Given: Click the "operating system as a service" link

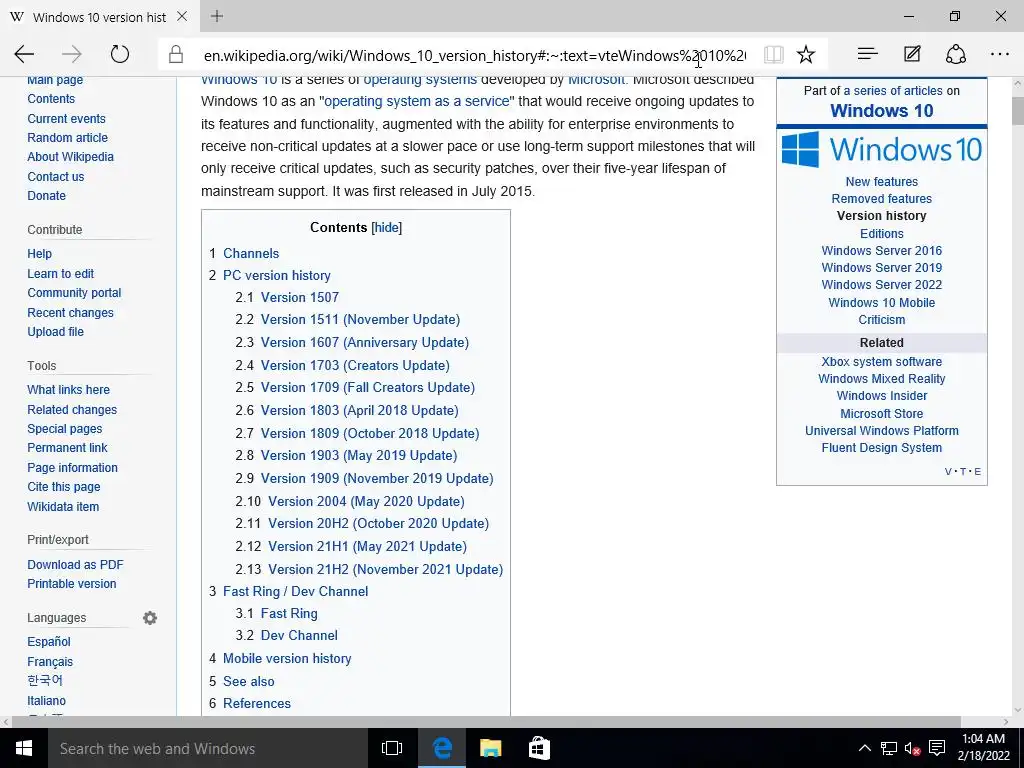Looking at the screenshot, I should (417, 101).
